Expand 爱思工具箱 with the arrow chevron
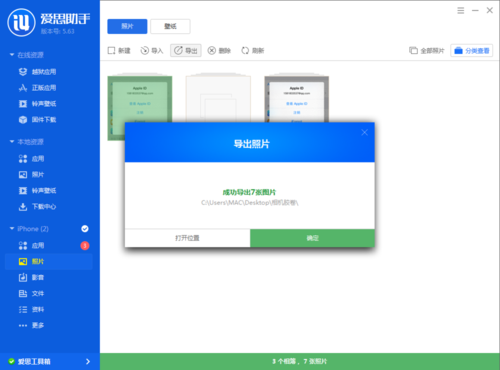The image size is (500, 370). tap(88, 361)
